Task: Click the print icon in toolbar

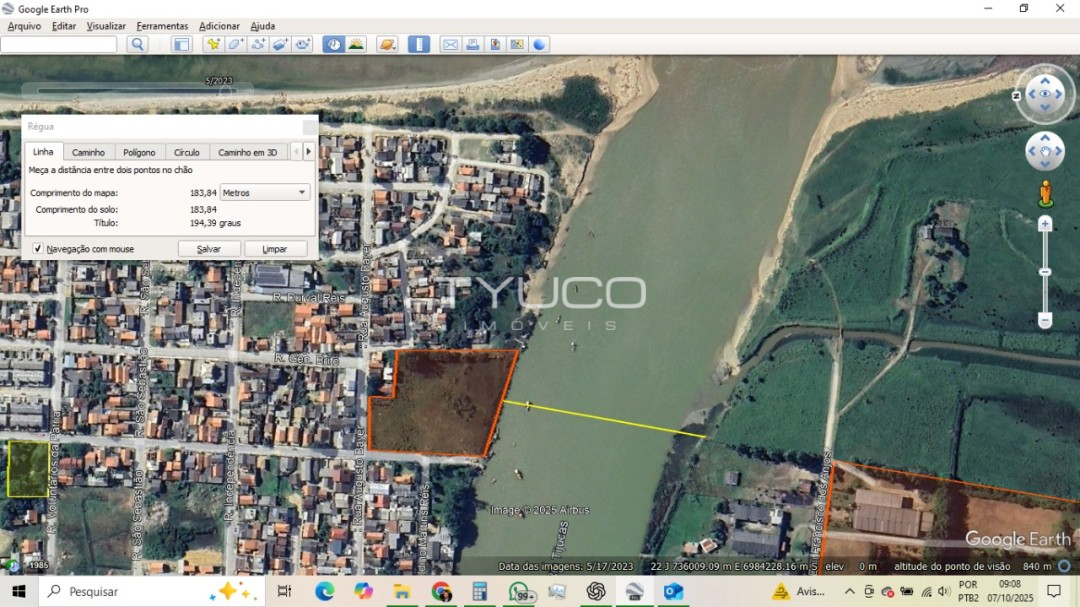Action: (472, 44)
